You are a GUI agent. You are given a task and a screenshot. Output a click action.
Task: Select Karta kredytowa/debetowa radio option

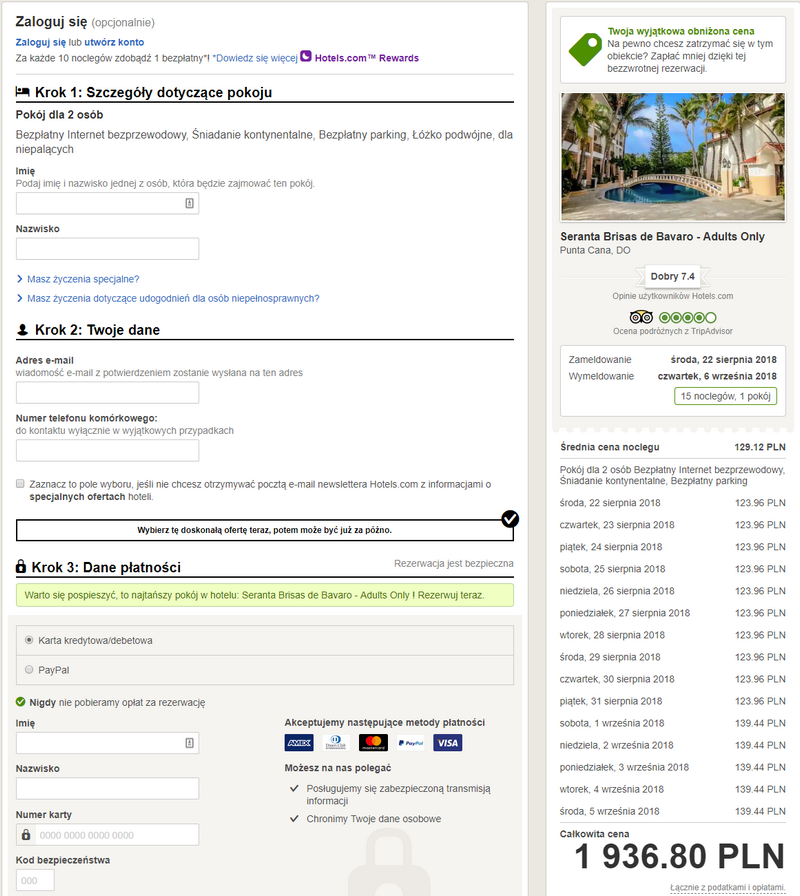coord(29,640)
